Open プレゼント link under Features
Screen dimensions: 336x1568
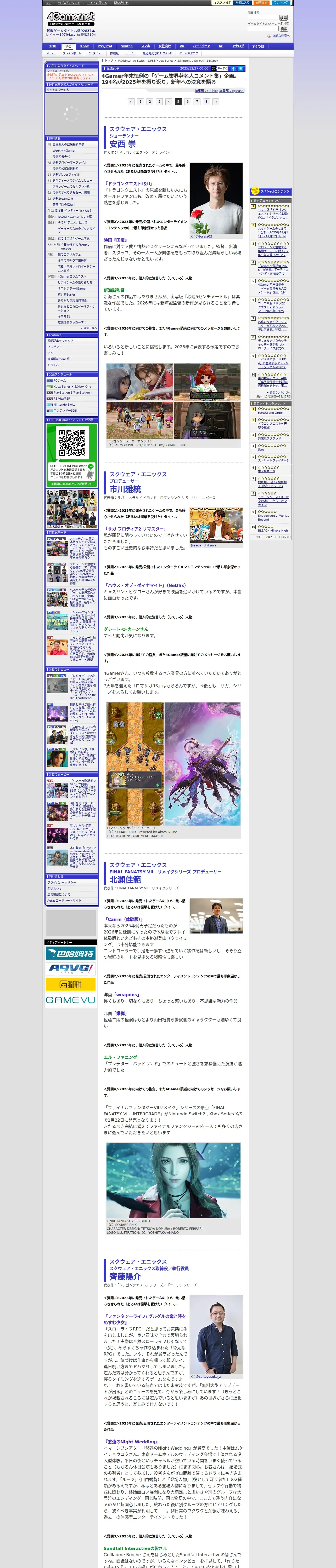pos(54,347)
